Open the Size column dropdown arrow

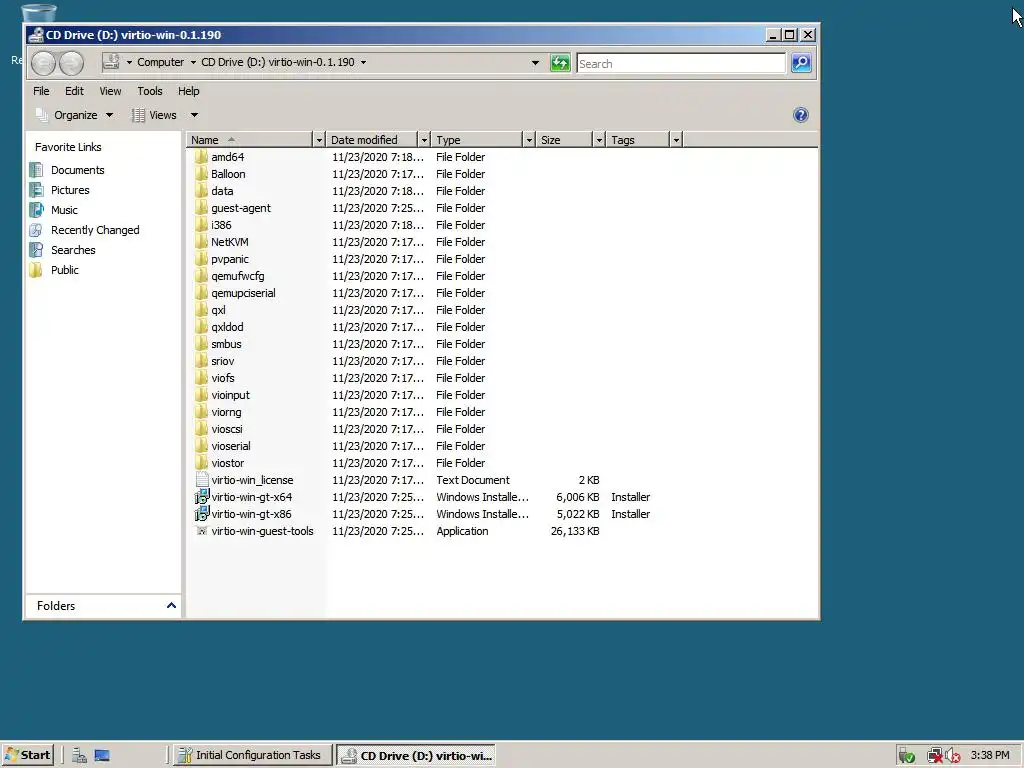coord(599,140)
